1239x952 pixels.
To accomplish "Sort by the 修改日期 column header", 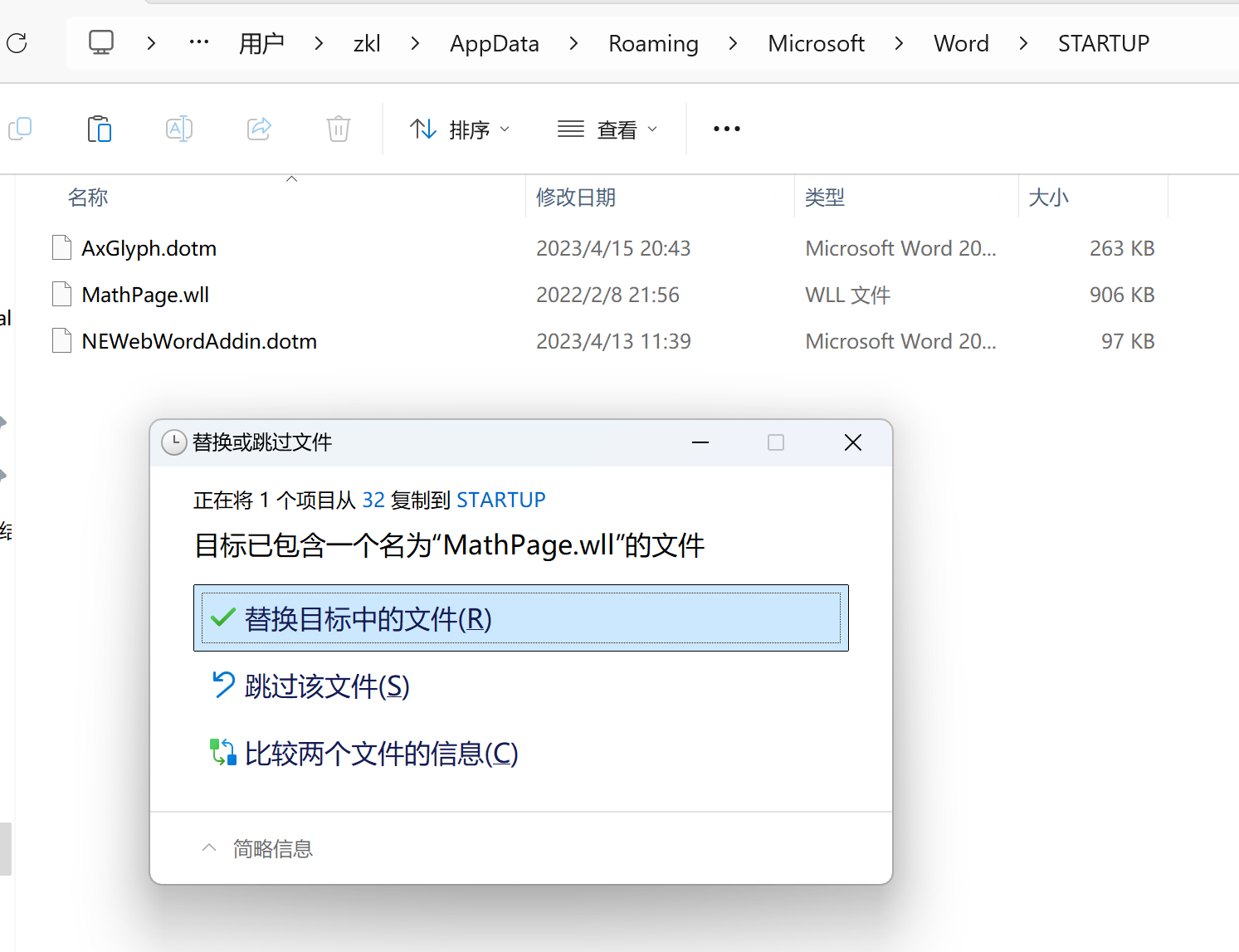I will click(576, 198).
